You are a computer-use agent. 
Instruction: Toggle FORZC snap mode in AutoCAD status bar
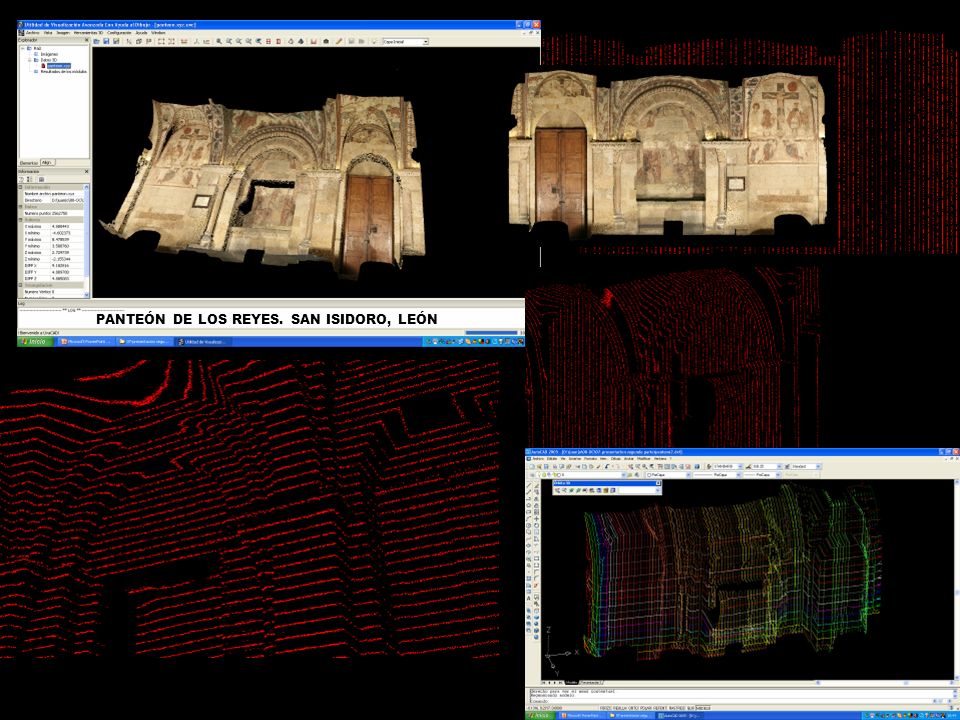click(x=606, y=708)
